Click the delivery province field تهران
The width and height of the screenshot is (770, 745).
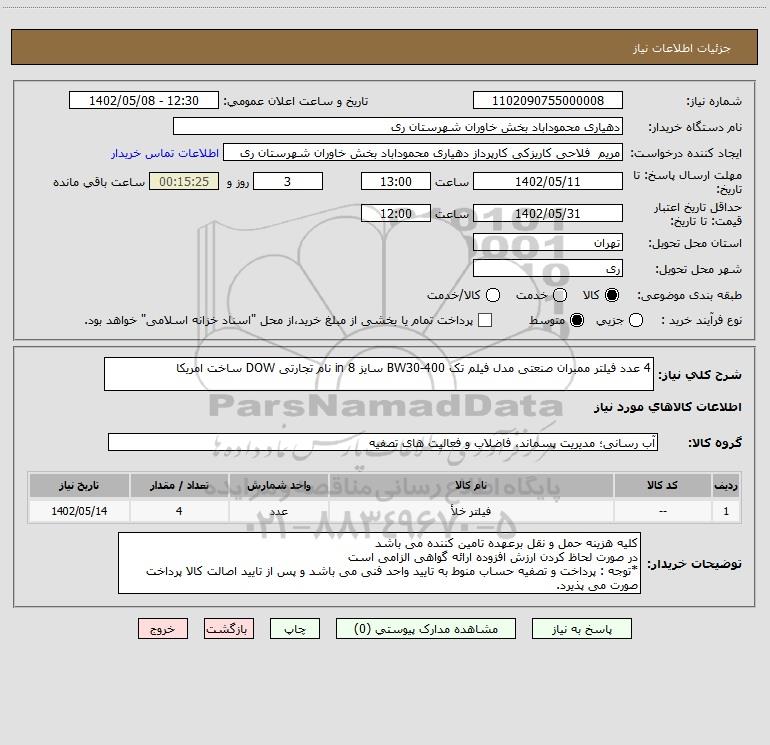pos(548,243)
